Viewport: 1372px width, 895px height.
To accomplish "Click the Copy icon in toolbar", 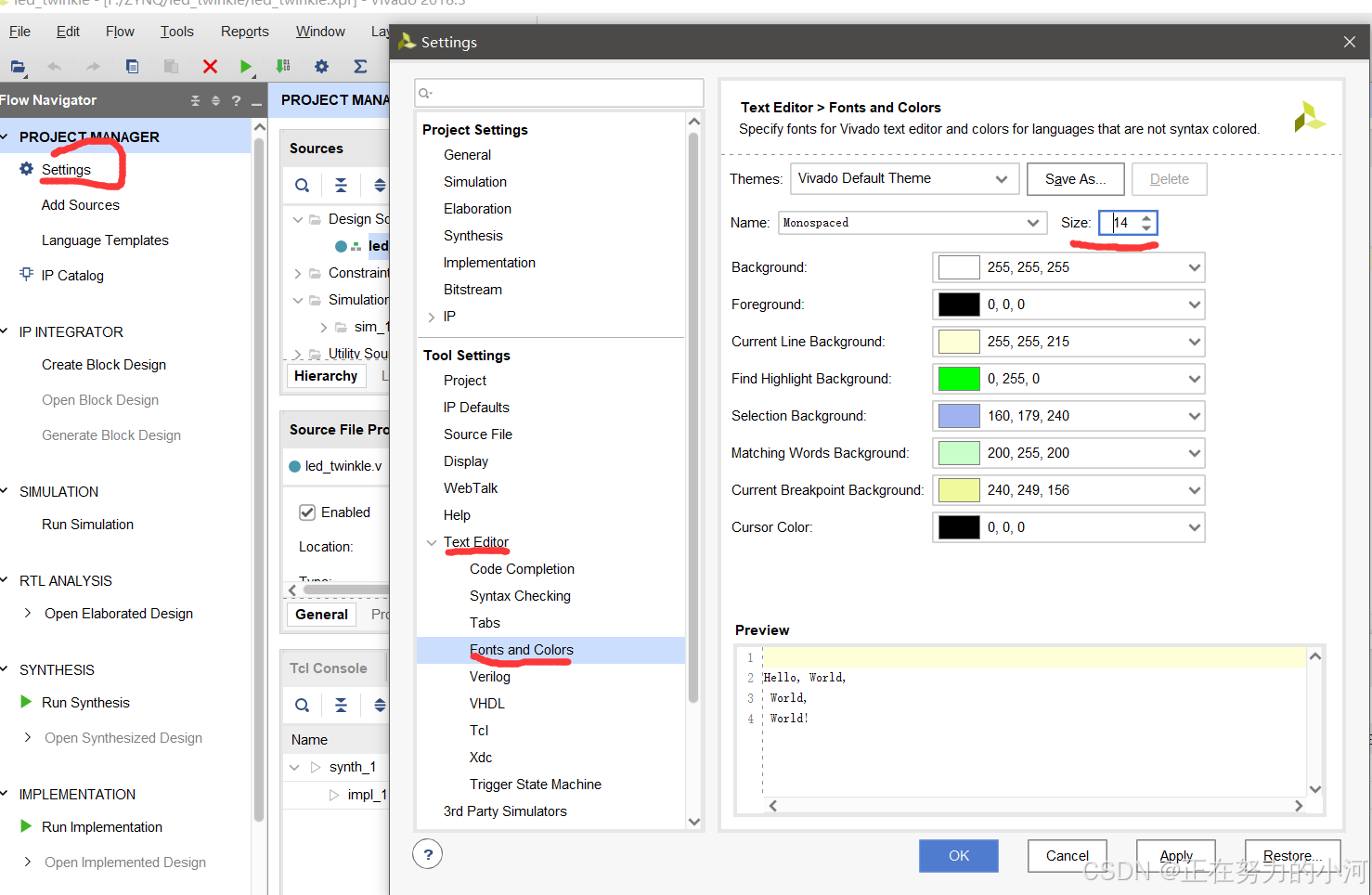I will click(x=132, y=66).
